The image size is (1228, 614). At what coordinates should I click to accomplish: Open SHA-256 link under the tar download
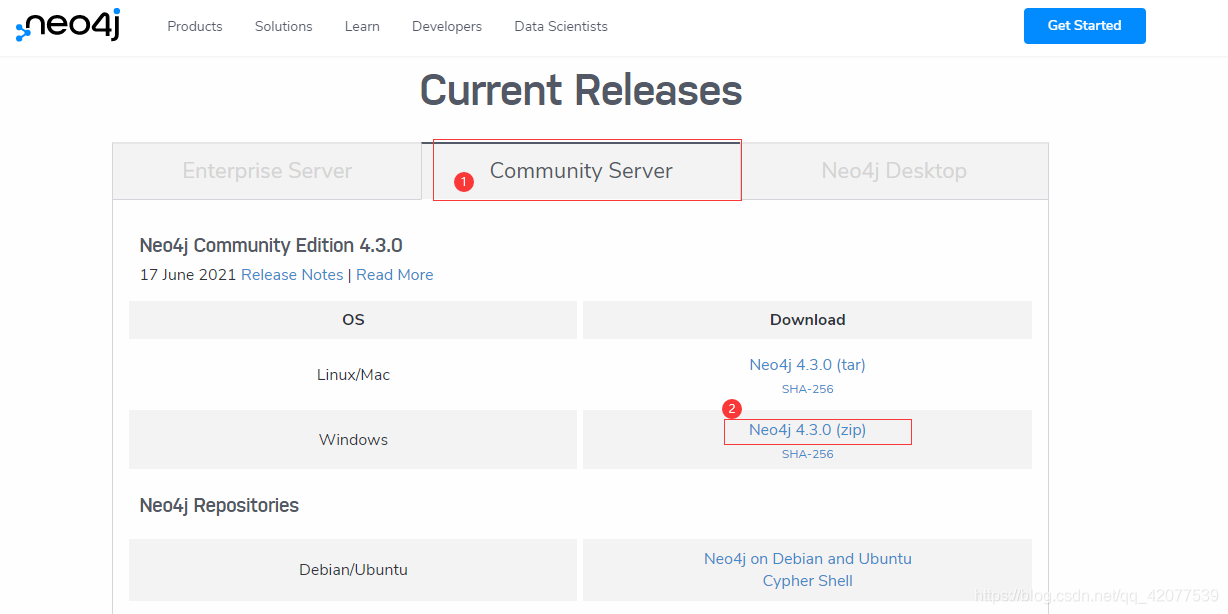click(807, 389)
